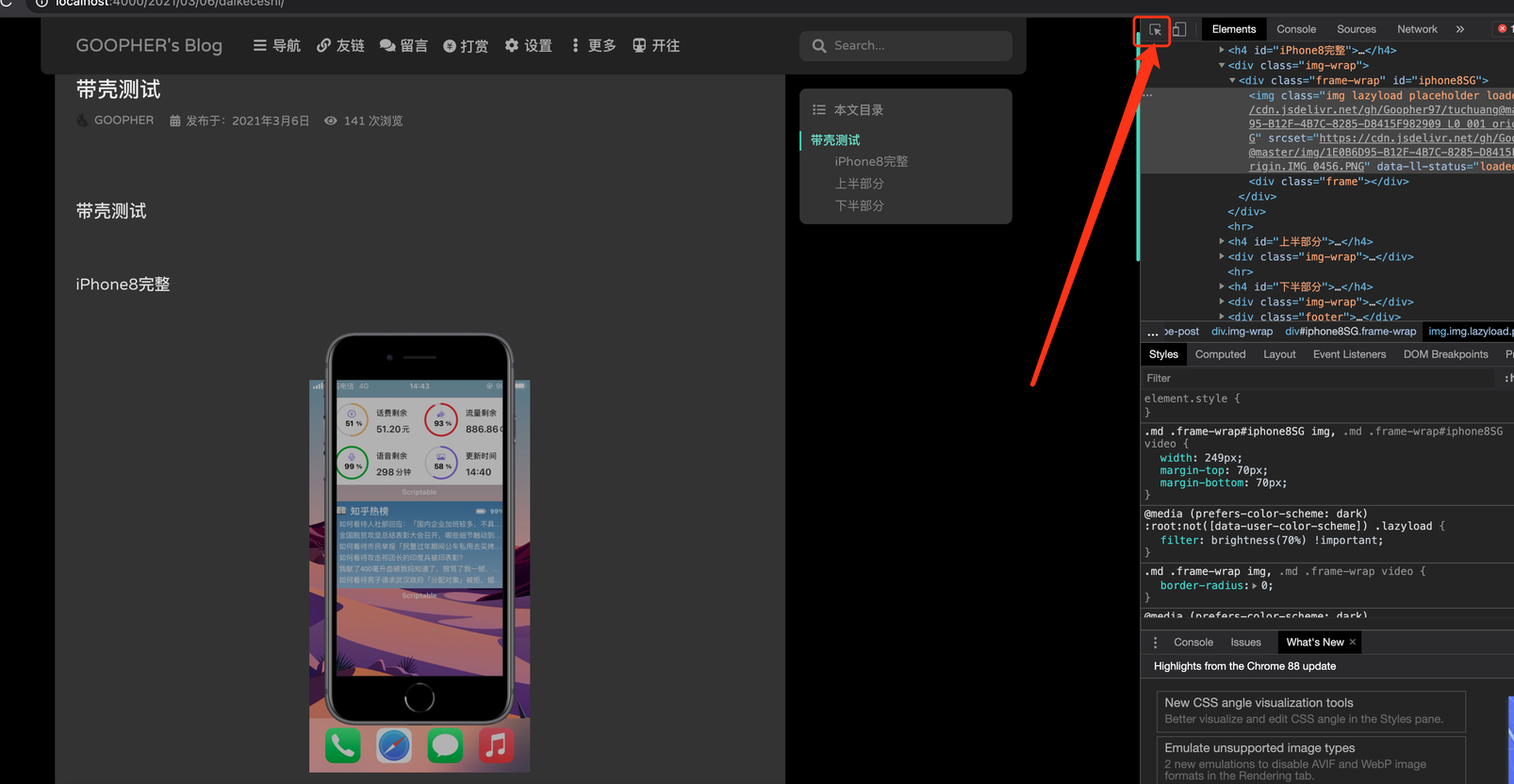Close the What's New drawer tab

1353,643
